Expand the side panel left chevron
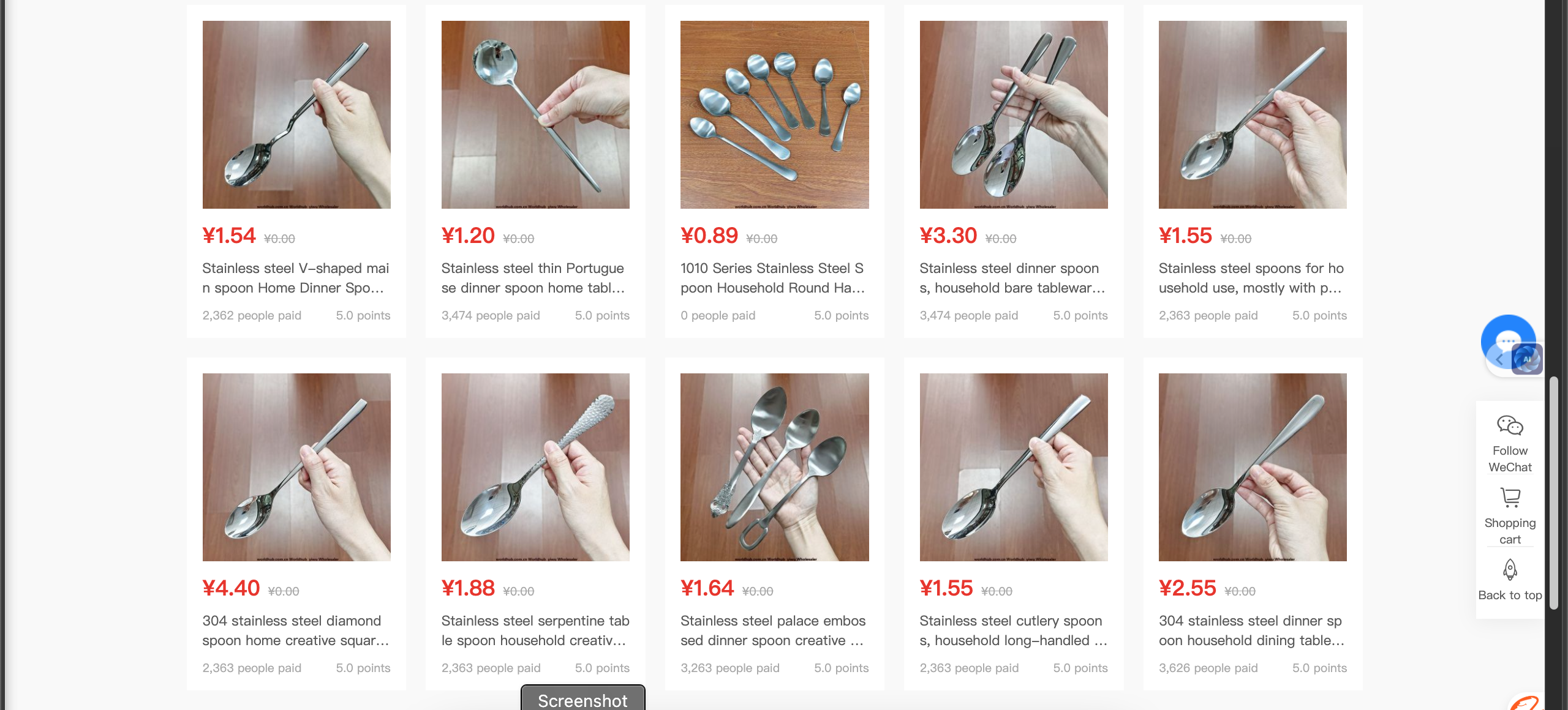 1499,360
